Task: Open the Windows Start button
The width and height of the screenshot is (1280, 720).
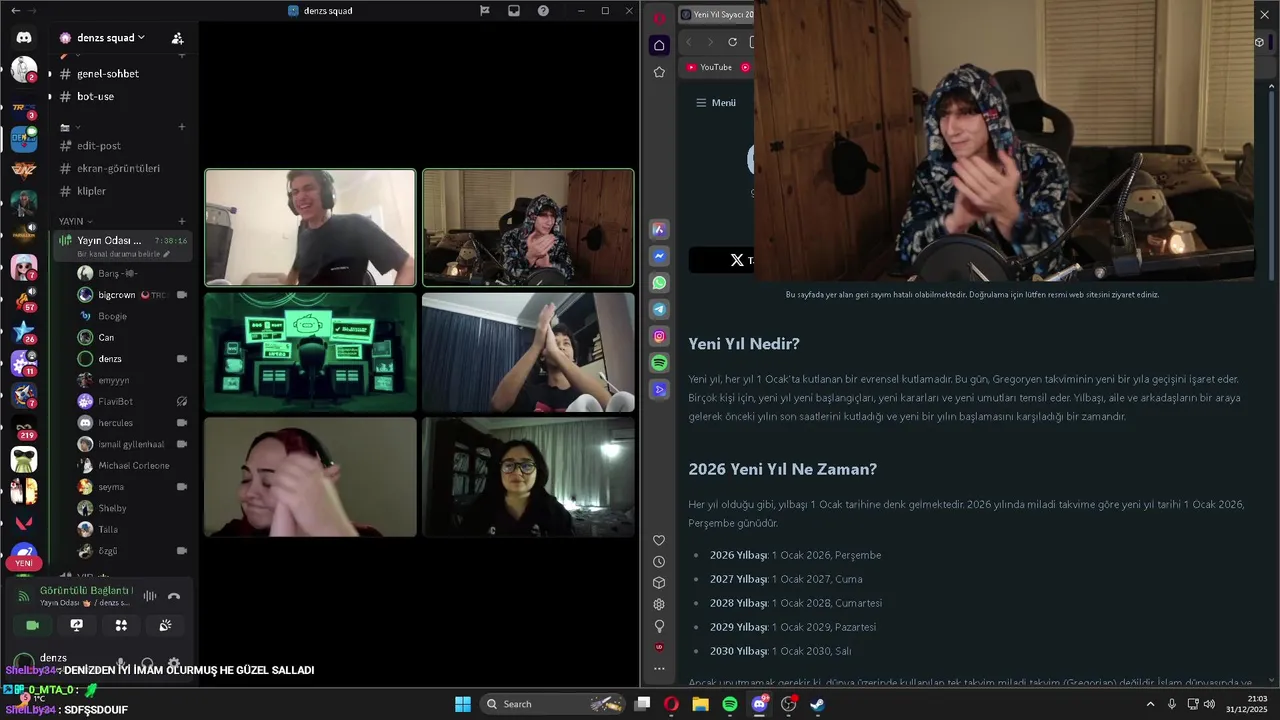Action: 463,704
